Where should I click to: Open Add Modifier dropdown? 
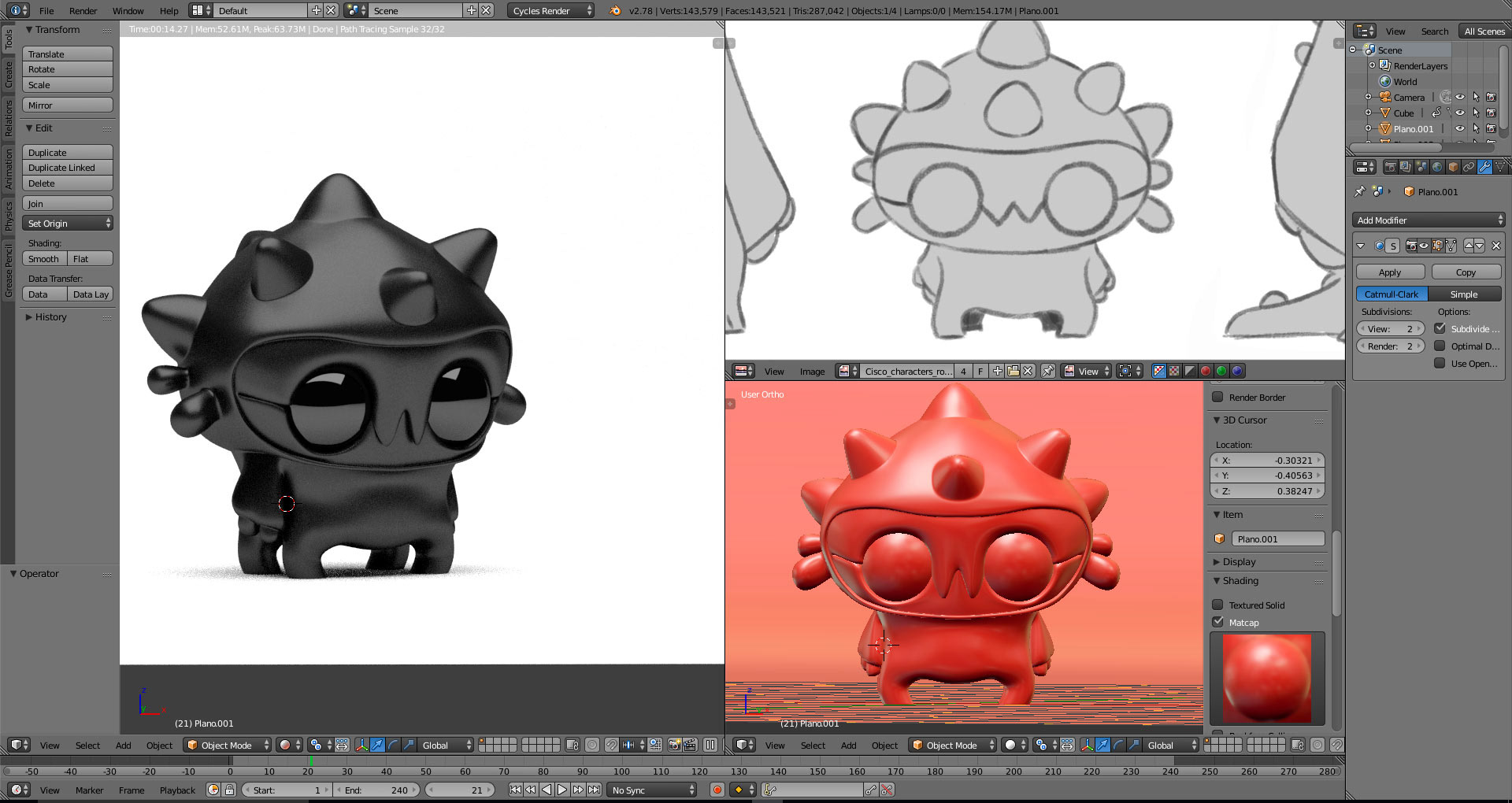pyautogui.click(x=1429, y=220)
